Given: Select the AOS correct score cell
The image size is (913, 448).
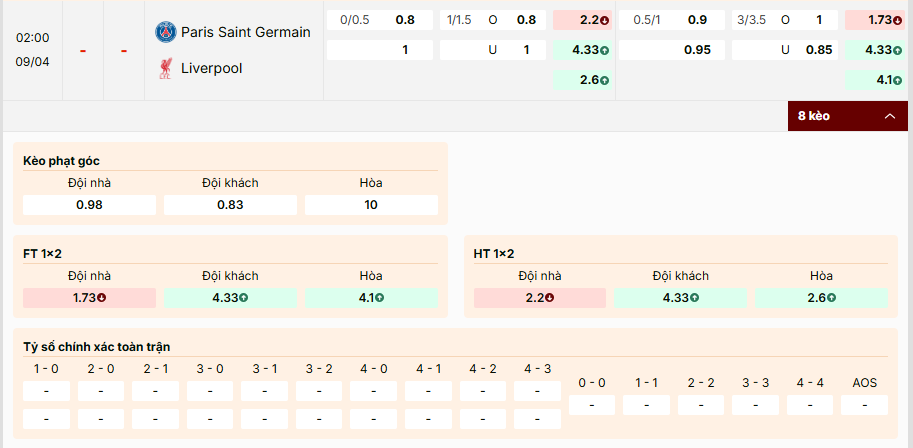Looking at the screenshot, I should (x=864, y=405).
